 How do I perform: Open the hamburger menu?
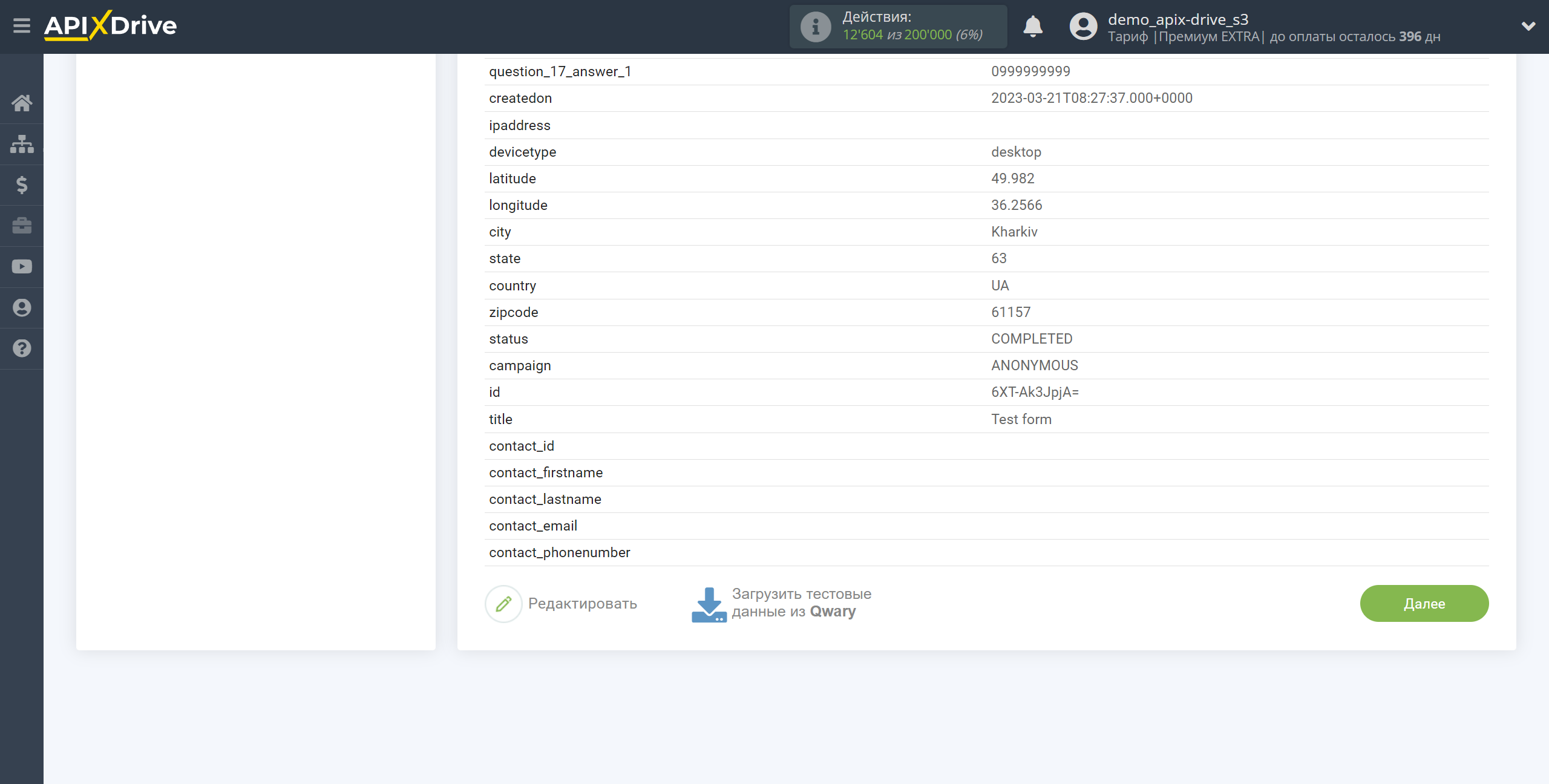tap(22, 26)
